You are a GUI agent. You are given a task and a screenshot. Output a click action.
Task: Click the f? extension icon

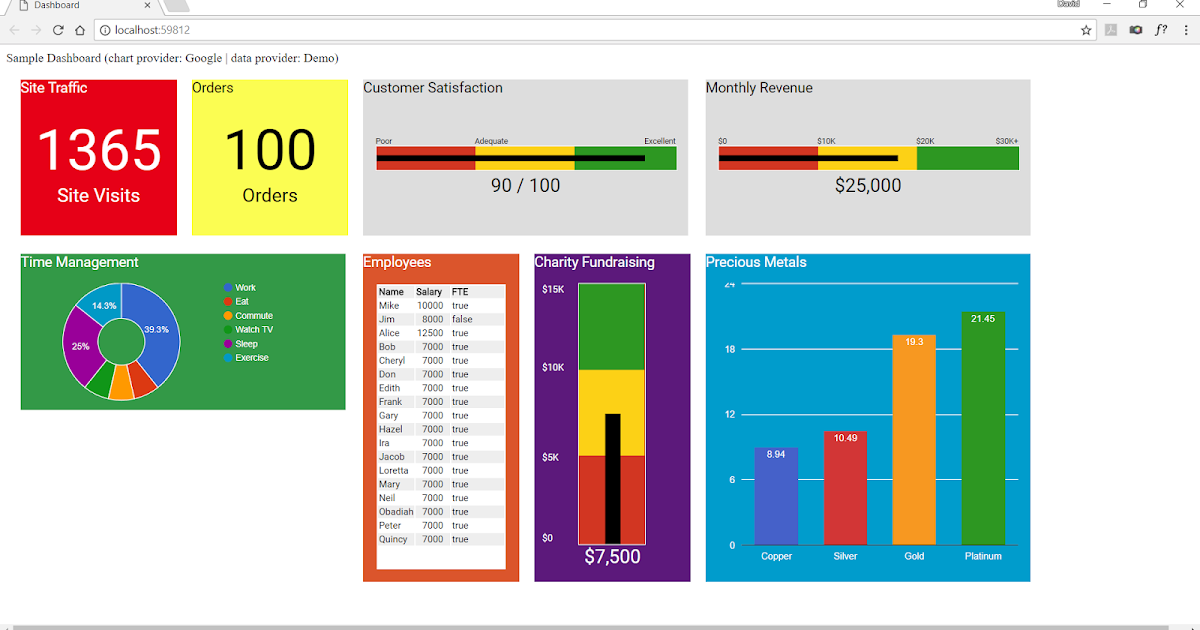(1161, 30)
